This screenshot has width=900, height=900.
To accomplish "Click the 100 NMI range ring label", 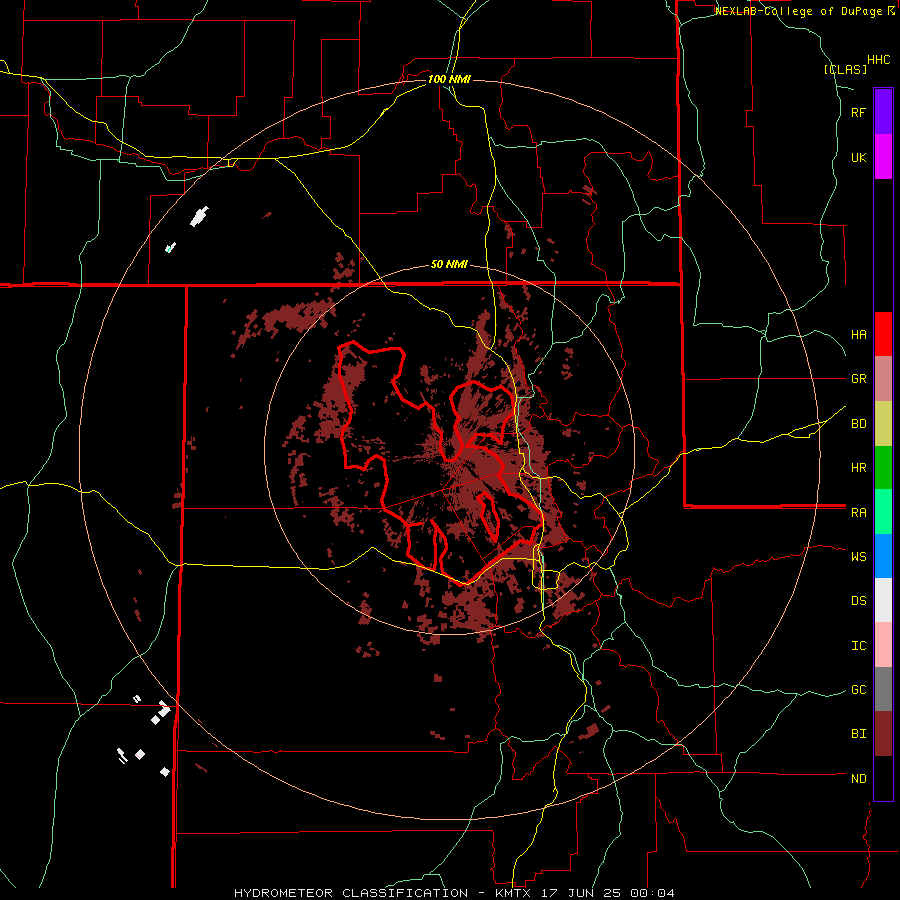I will (x=449, y=79).
